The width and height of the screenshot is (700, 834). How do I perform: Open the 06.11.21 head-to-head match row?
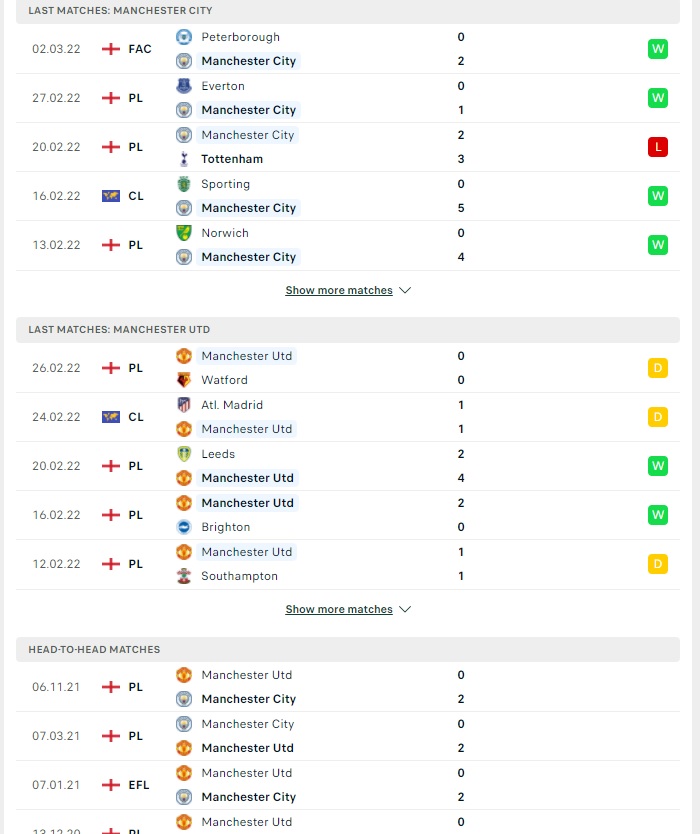pos(348,687)
